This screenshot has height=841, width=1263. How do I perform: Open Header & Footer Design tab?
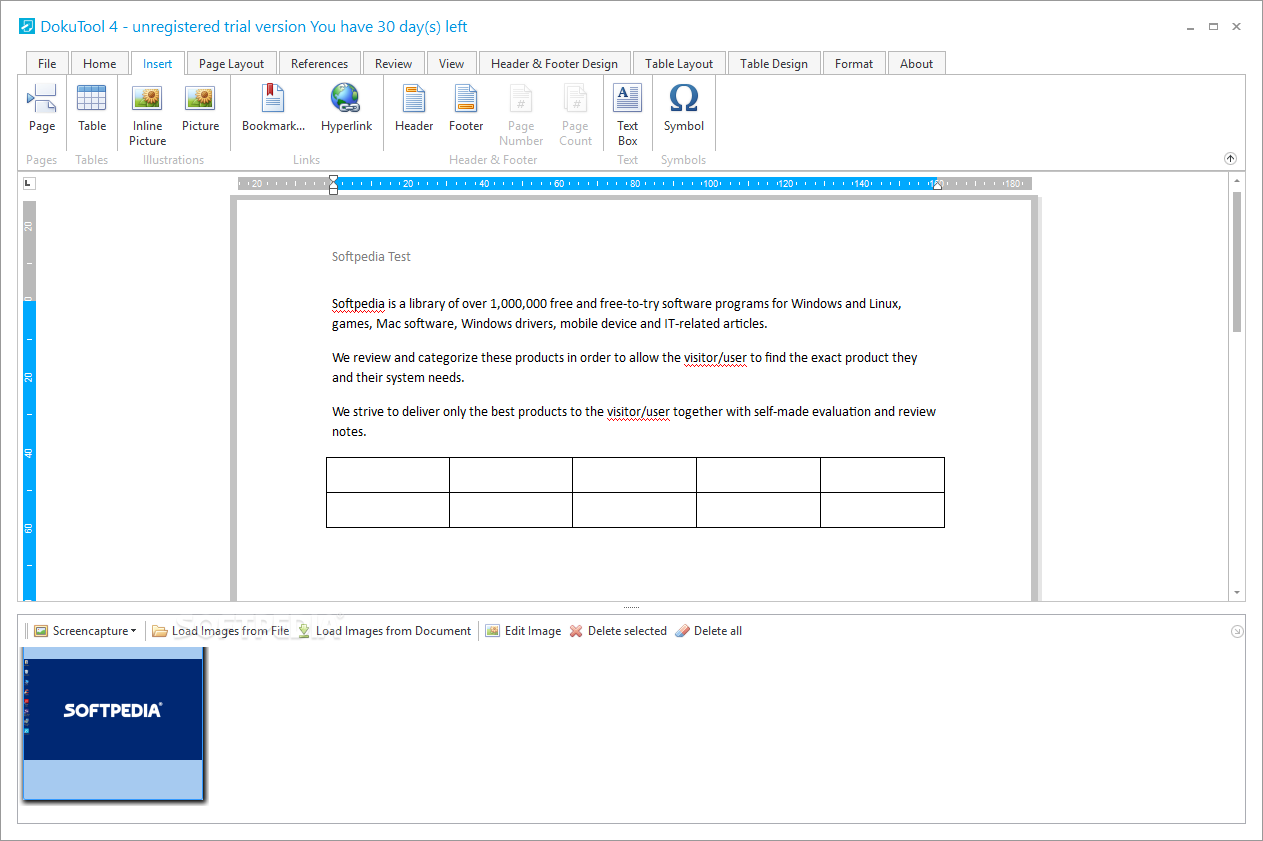555,63
